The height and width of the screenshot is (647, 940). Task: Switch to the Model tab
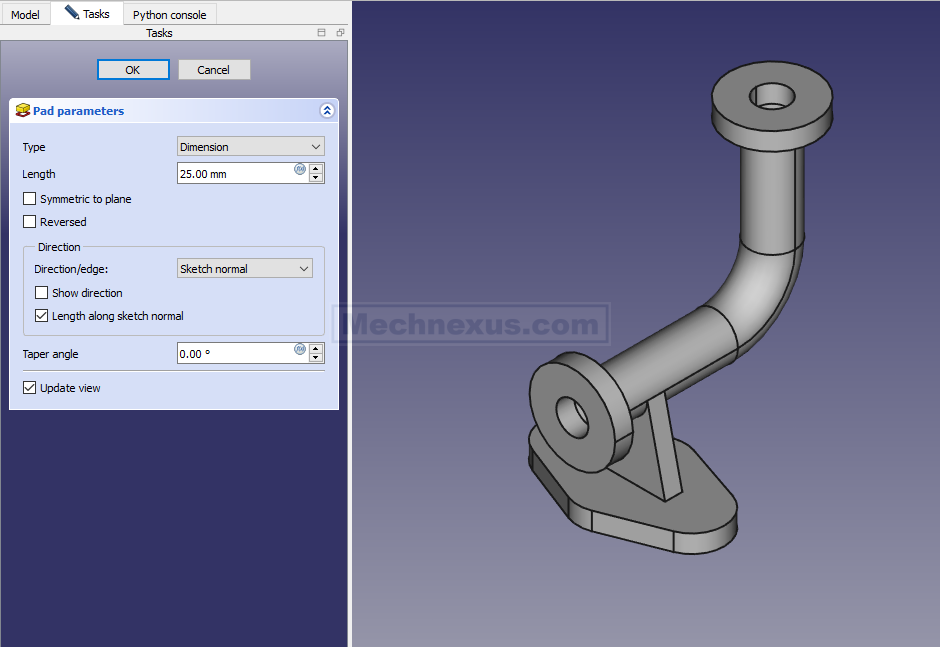click(25, 14)
